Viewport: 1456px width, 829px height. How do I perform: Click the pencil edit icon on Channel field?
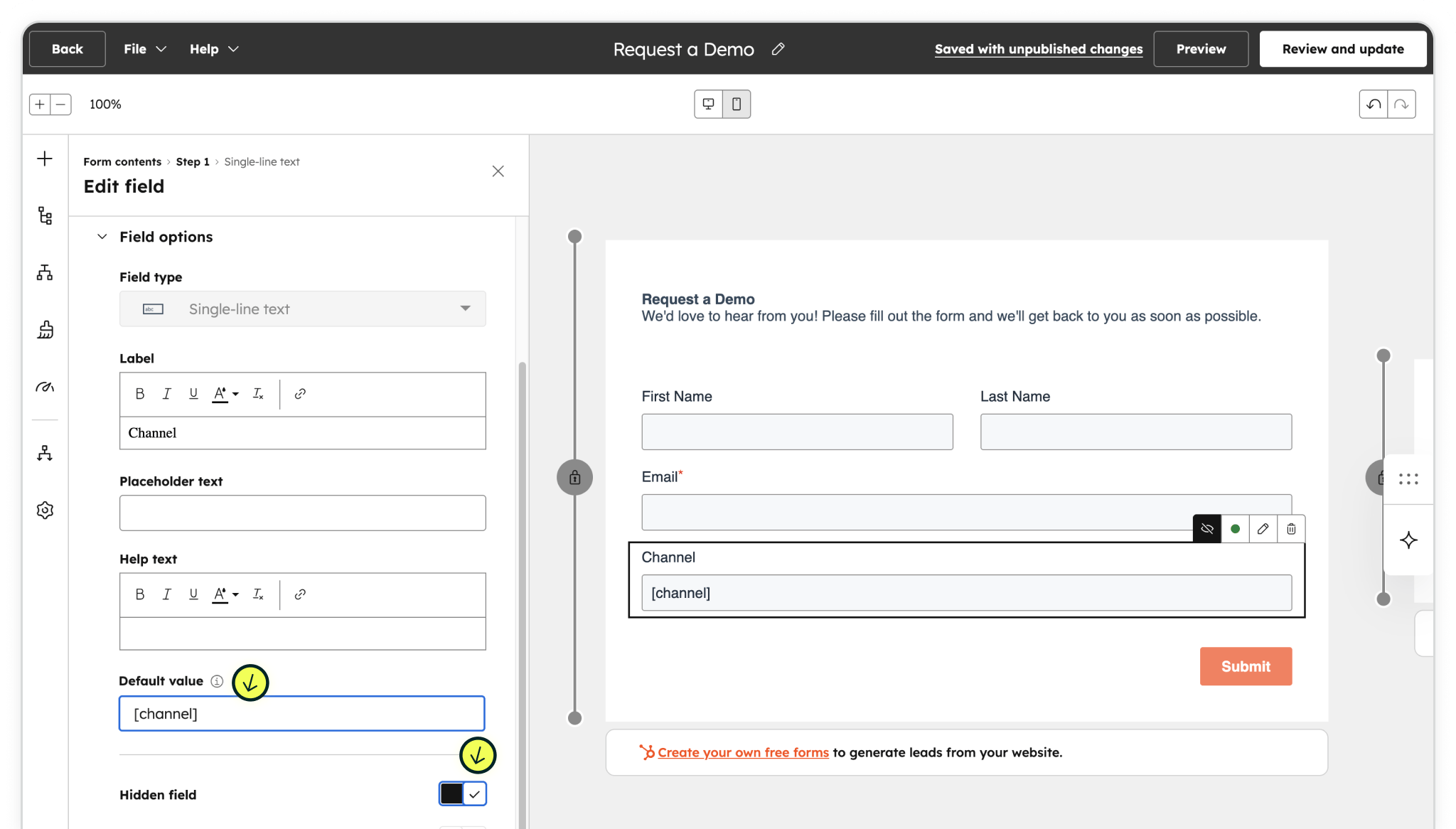(1263, 529)
